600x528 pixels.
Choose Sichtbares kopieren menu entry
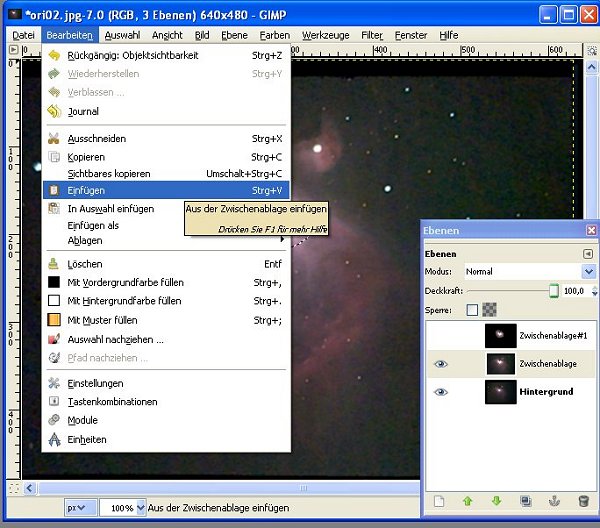click(166, 174)
